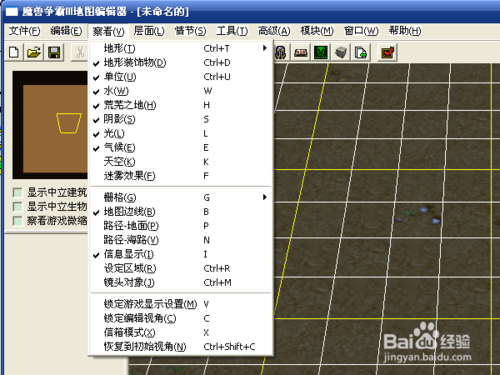Select 迷雾效果(F) menu entry
Viewport: 500px width, 375px height.
pyautogui.click(x=181, y=176)
